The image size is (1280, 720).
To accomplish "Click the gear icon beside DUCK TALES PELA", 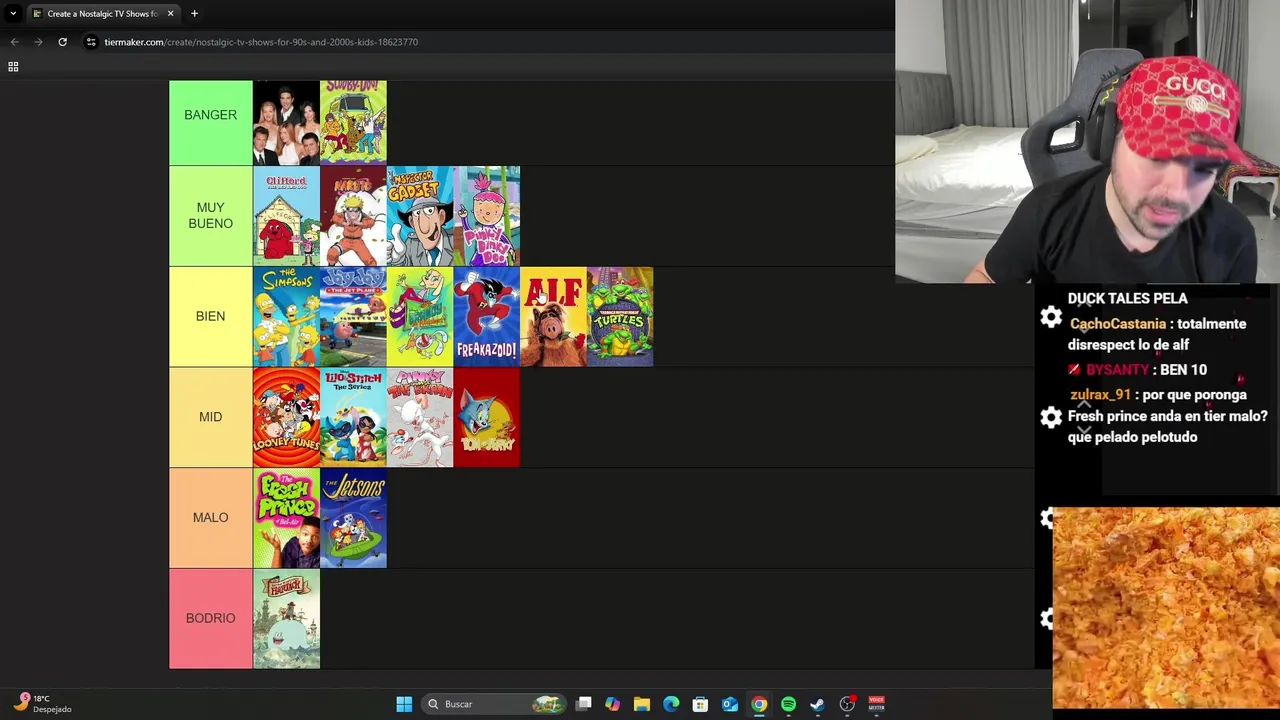I will (1051, 318).
